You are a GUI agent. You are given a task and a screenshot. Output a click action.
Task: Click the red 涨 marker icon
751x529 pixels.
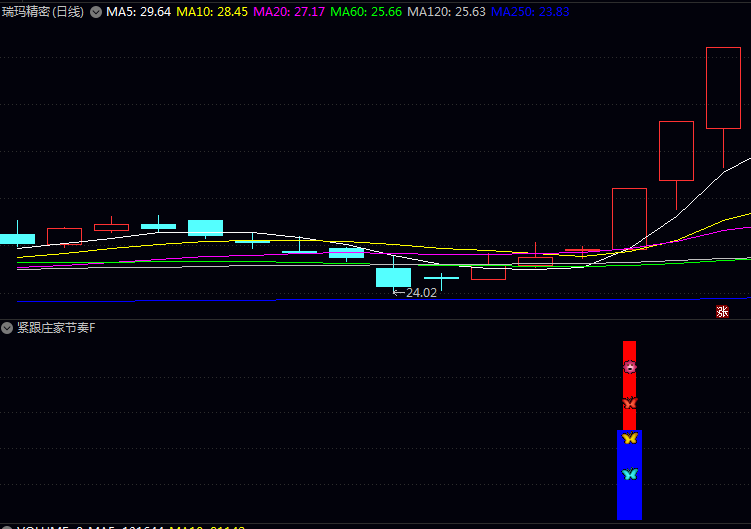[722, 311]
